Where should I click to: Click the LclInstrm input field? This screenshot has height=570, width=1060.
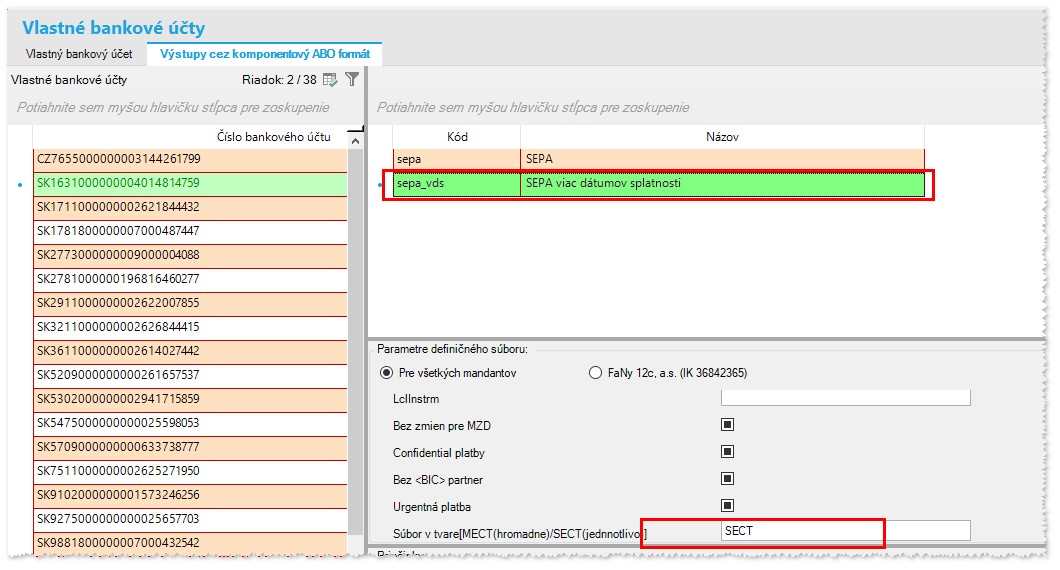(x=845, y=398)
